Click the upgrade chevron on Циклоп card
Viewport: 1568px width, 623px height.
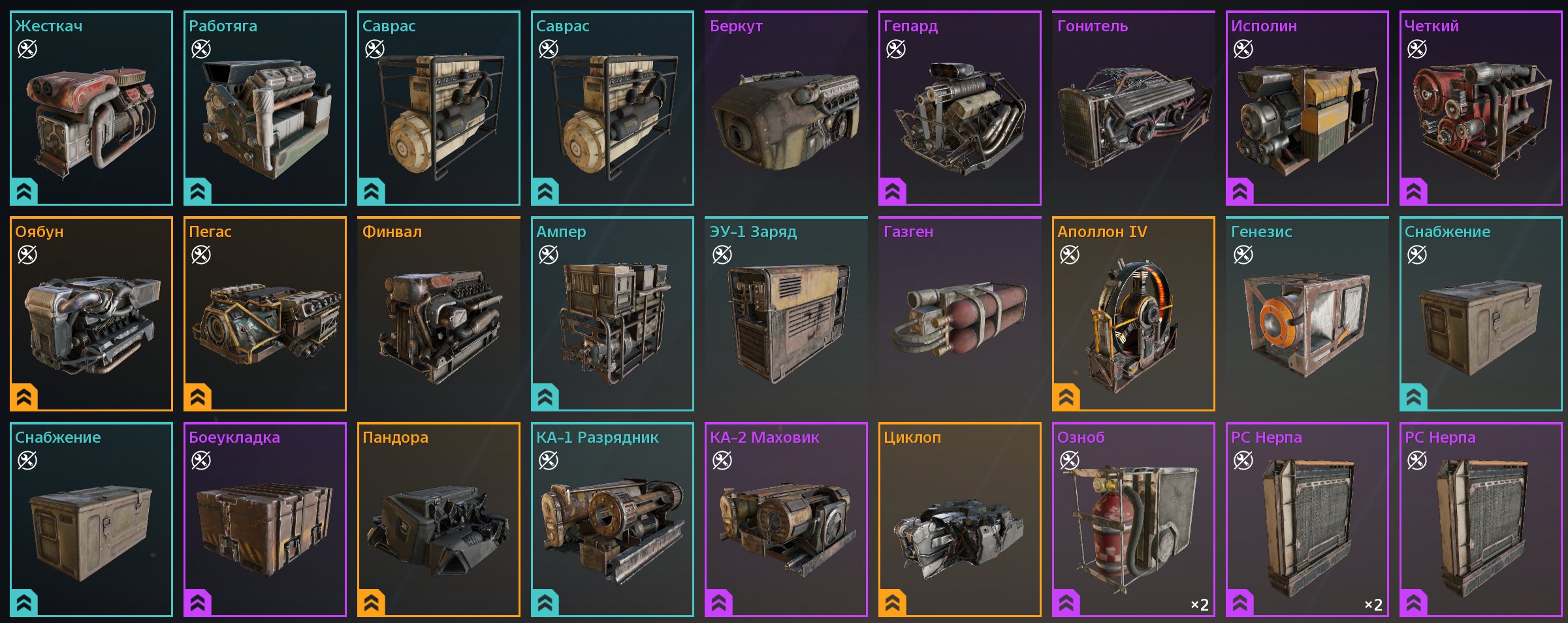[893, 603]
